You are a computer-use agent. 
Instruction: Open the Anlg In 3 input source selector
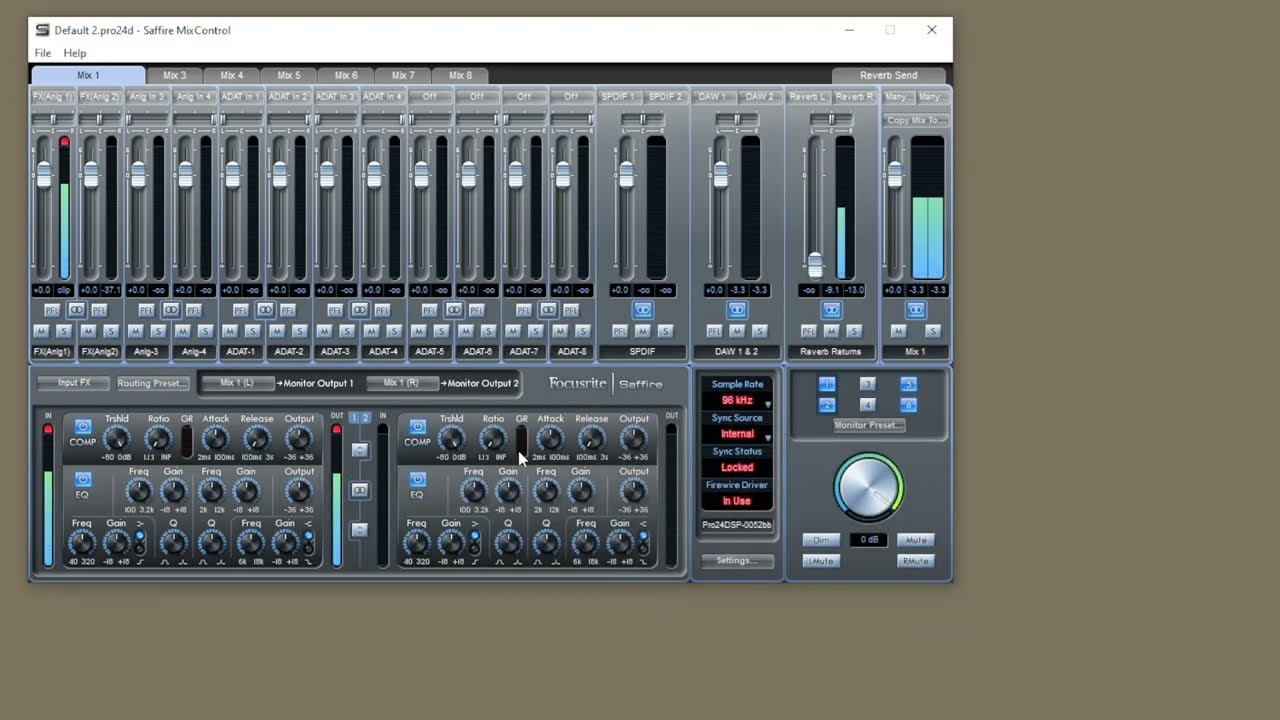[147, 97]
